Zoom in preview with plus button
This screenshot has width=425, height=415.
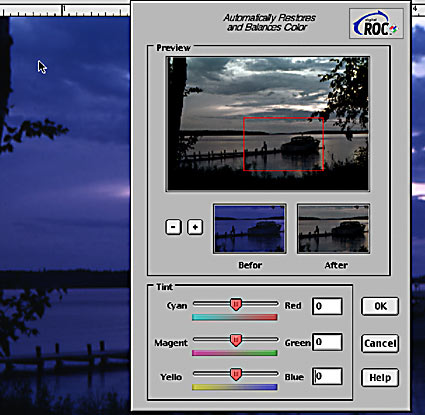195,227
